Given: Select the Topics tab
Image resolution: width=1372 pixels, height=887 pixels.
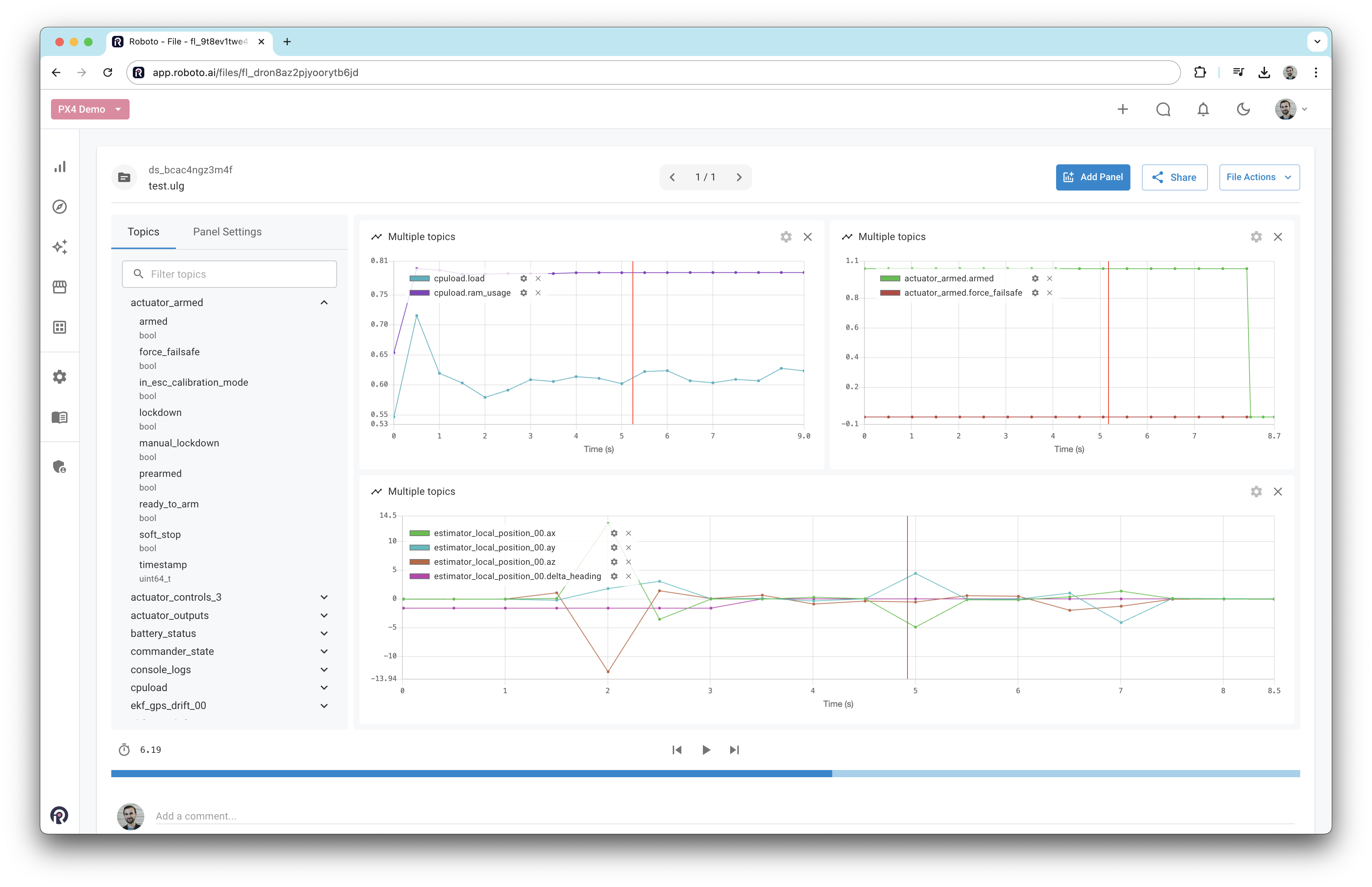Looking at the screenshot, I should click(144, 232).
